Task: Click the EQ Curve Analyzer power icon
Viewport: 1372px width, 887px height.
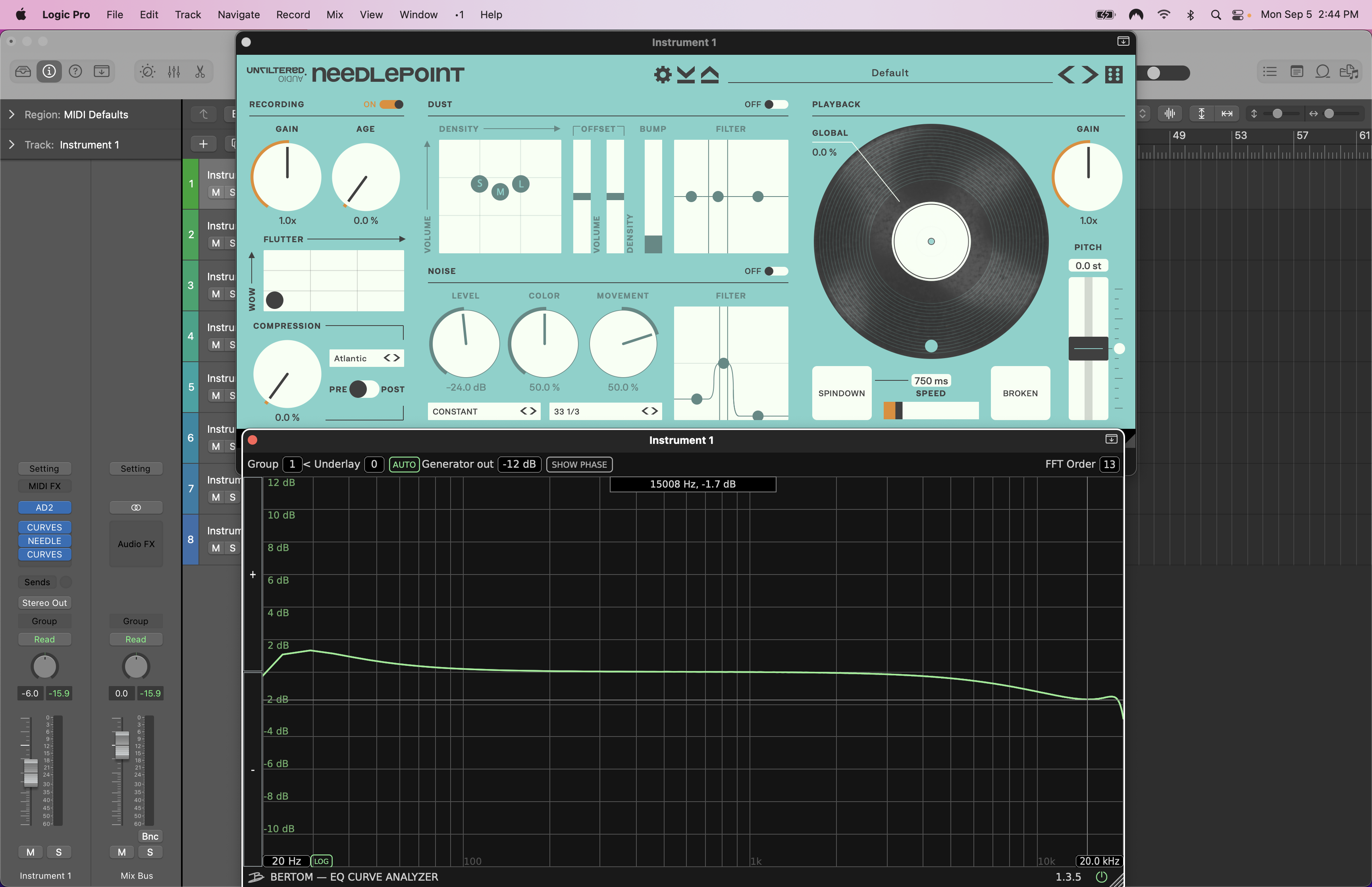Action: click(1101, 877)
